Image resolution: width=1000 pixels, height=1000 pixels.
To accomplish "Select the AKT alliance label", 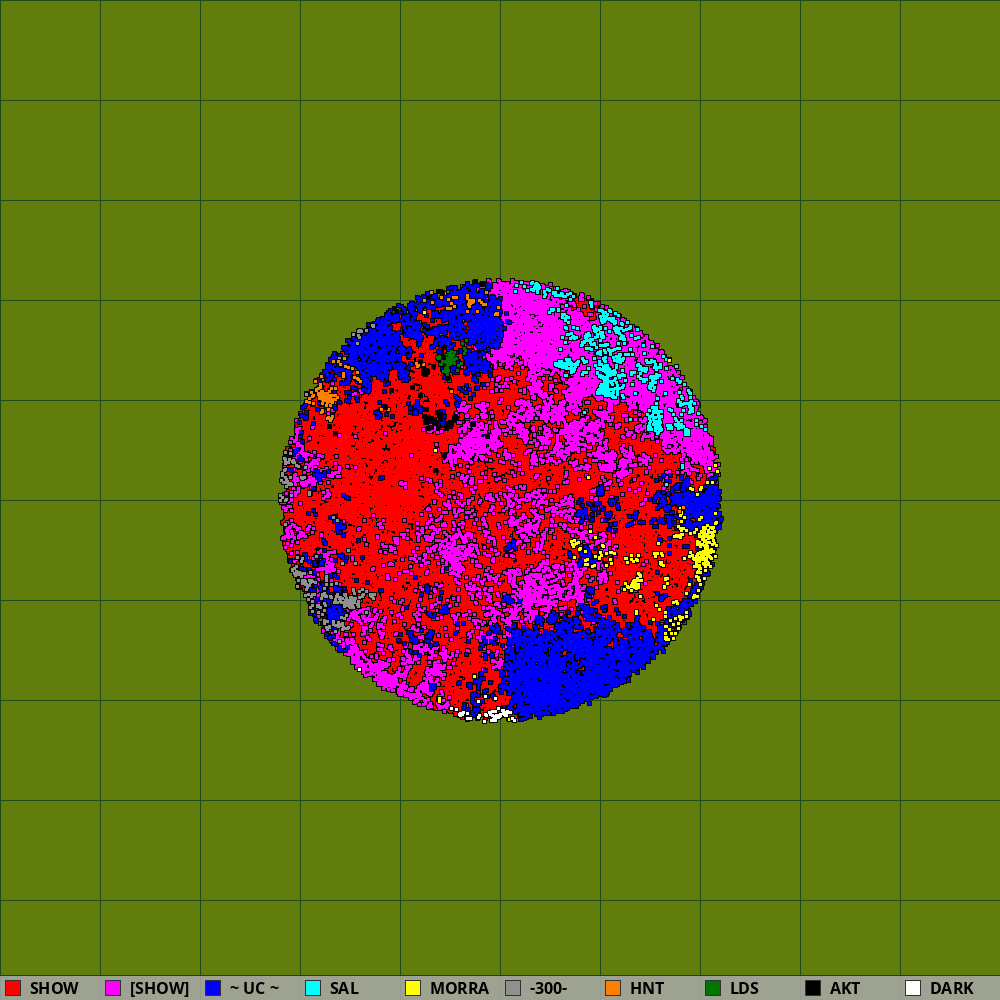I will tap(845, 989).
